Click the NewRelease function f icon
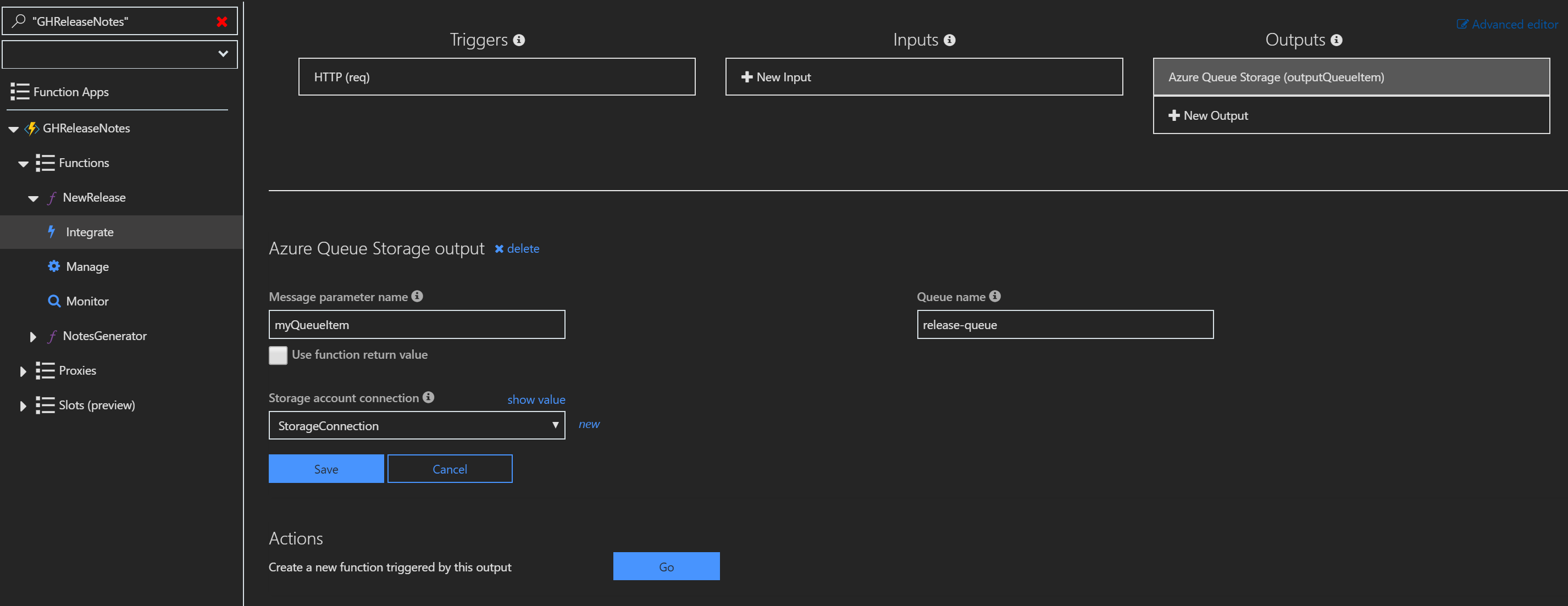Screen dimensions: 1568x606 tap(52, 197)
